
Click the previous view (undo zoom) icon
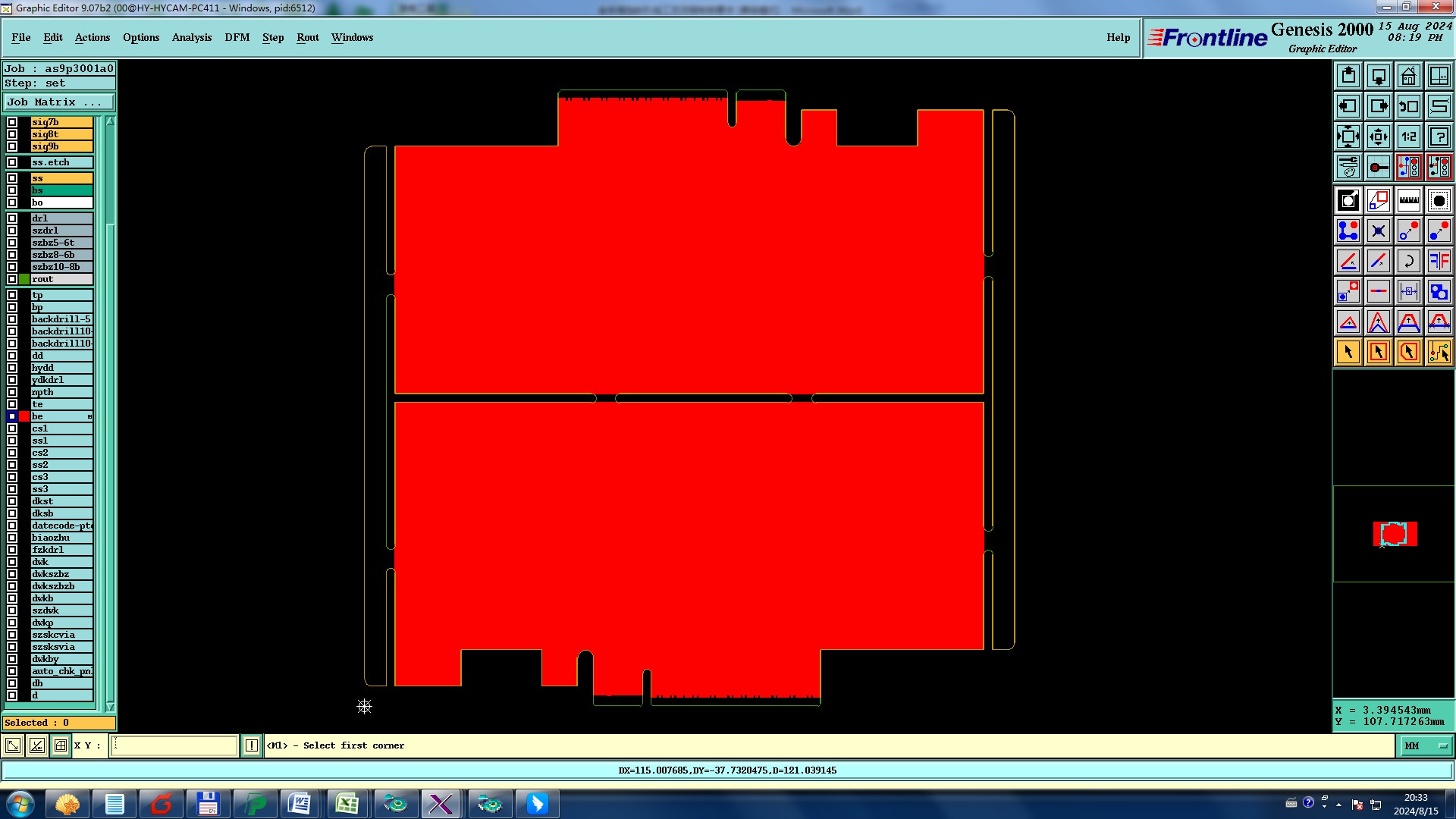[1409, 106]
